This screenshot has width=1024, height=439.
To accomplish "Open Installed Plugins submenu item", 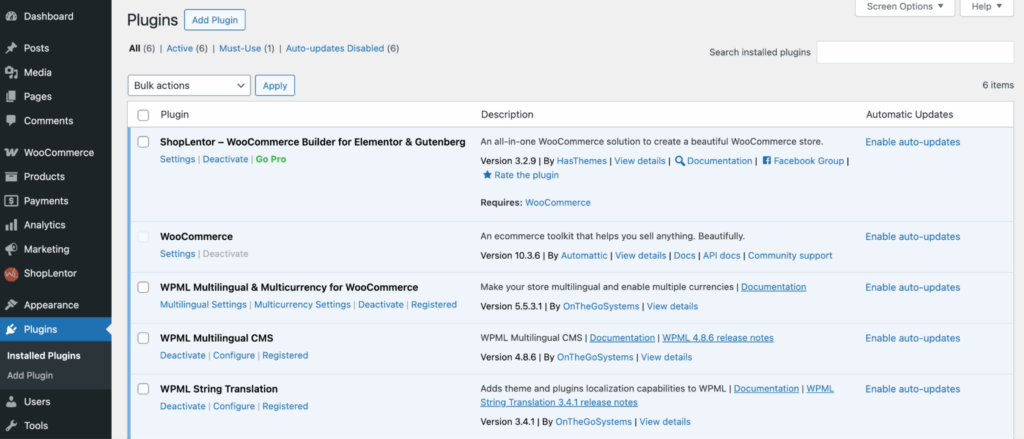I will pyautogui.click(x=44, y=356).
